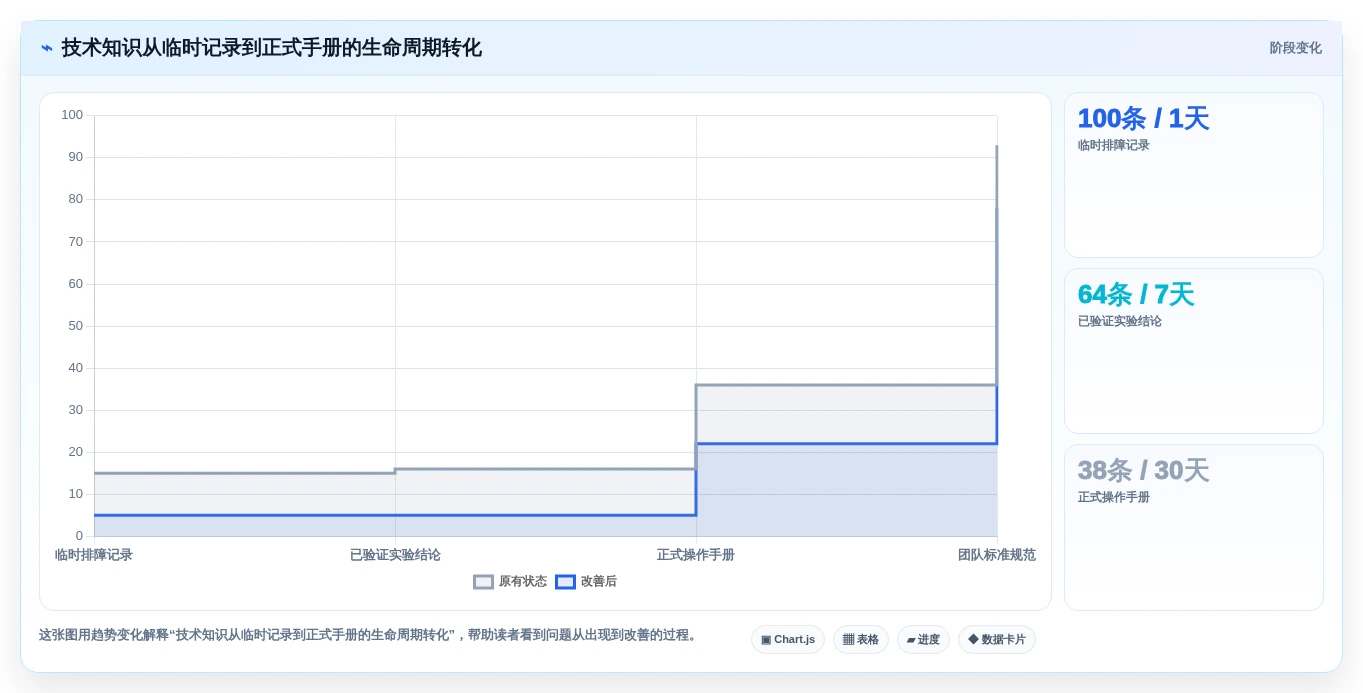Toggle the 改善后 legend entry
The image size is (1363, 693).
[586, 582]
